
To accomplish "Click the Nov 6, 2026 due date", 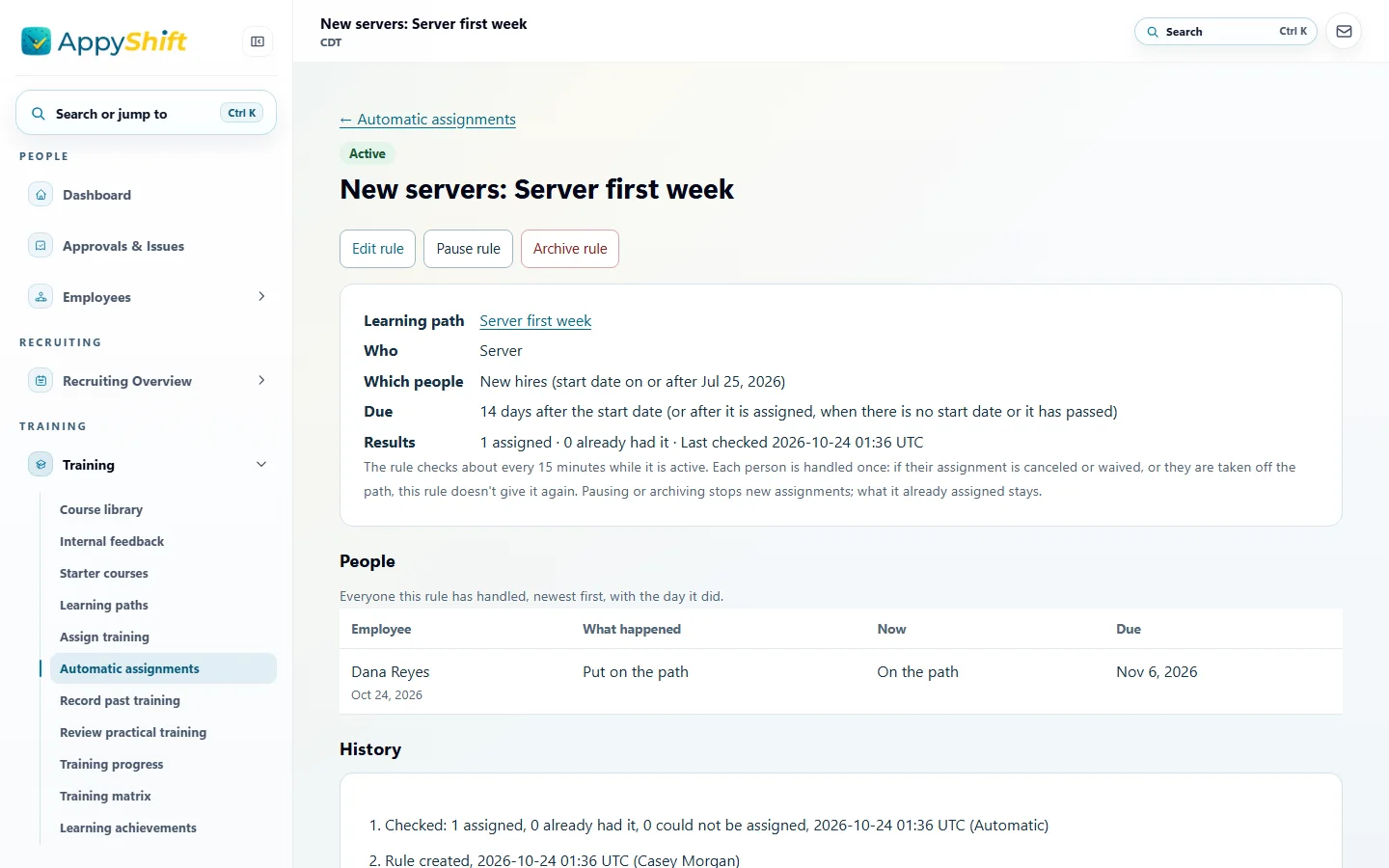I will click(1157, 672).
